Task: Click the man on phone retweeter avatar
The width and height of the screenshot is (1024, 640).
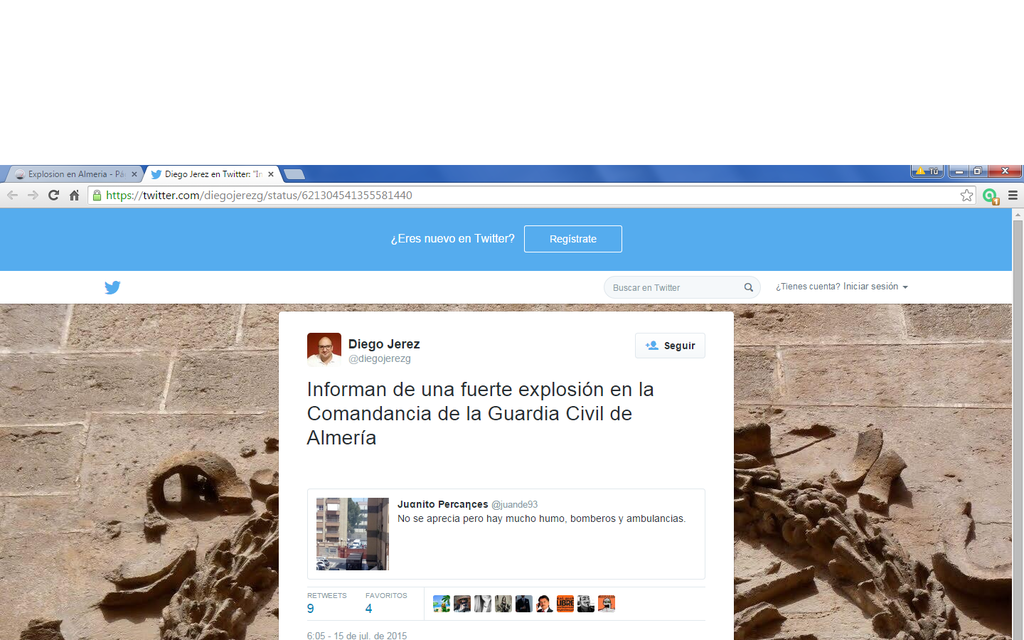Action: click(x=544, y=603)
